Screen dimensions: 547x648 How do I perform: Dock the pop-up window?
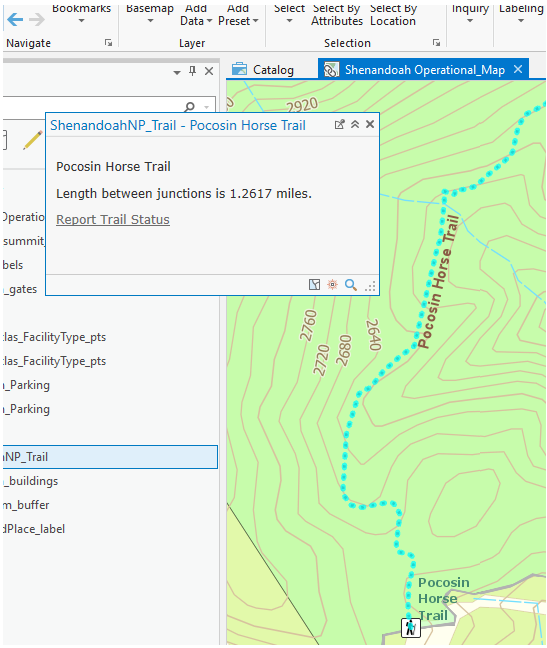click(x=339, y=124)
